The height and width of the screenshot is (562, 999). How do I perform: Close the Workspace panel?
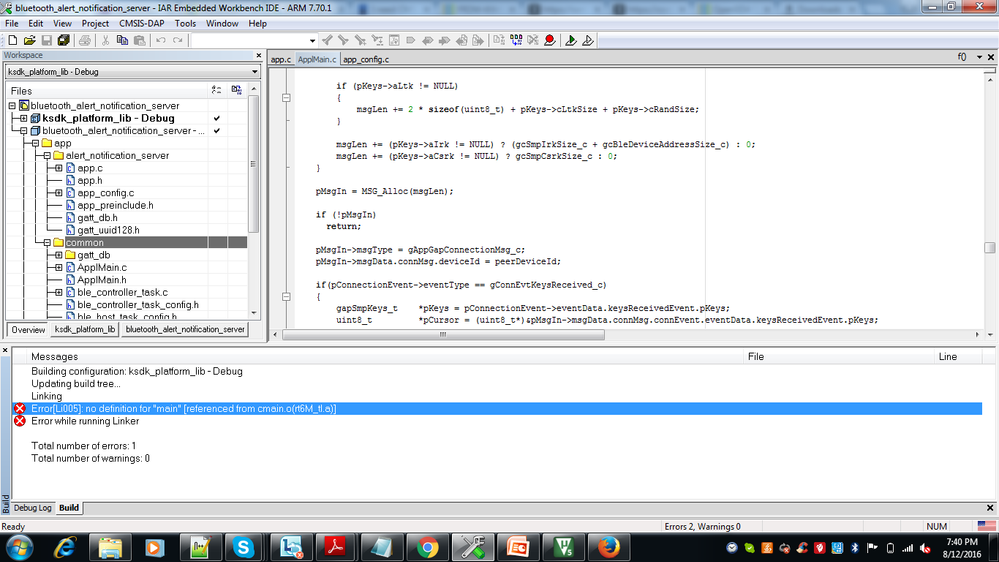click(259, 55)
